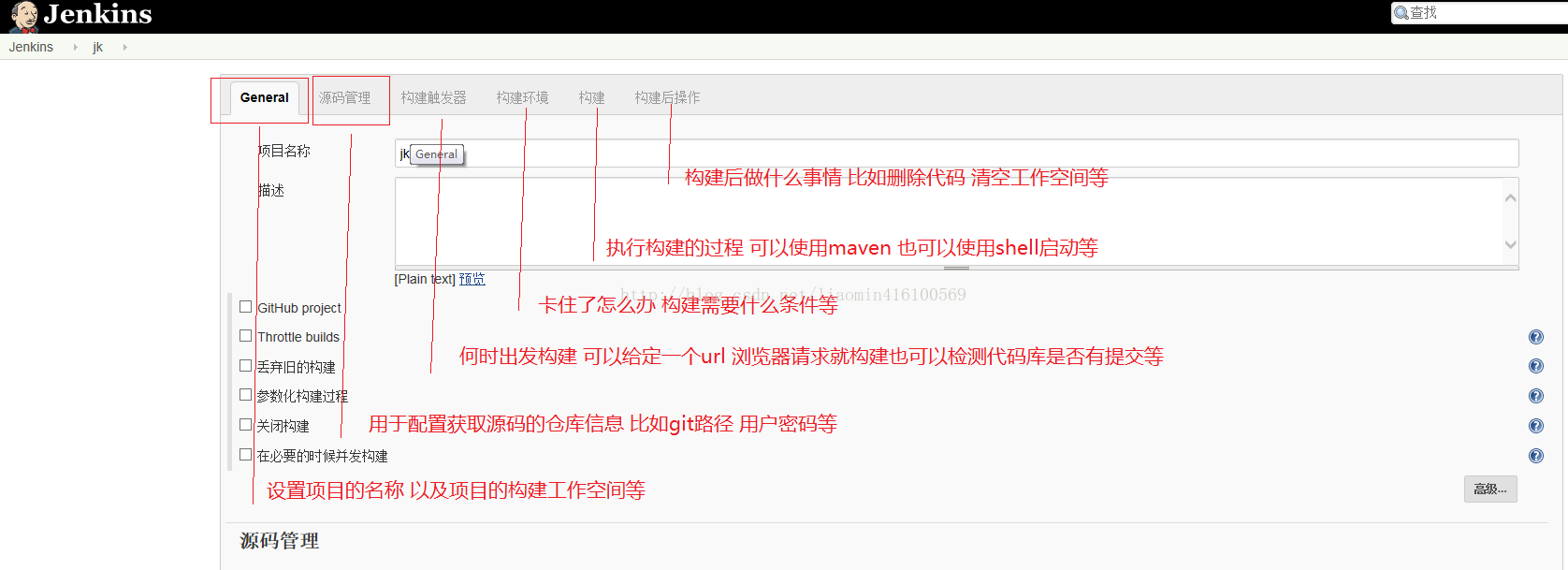
Task: Open help for 关闭构建
Action: [x=1535, y=426]
